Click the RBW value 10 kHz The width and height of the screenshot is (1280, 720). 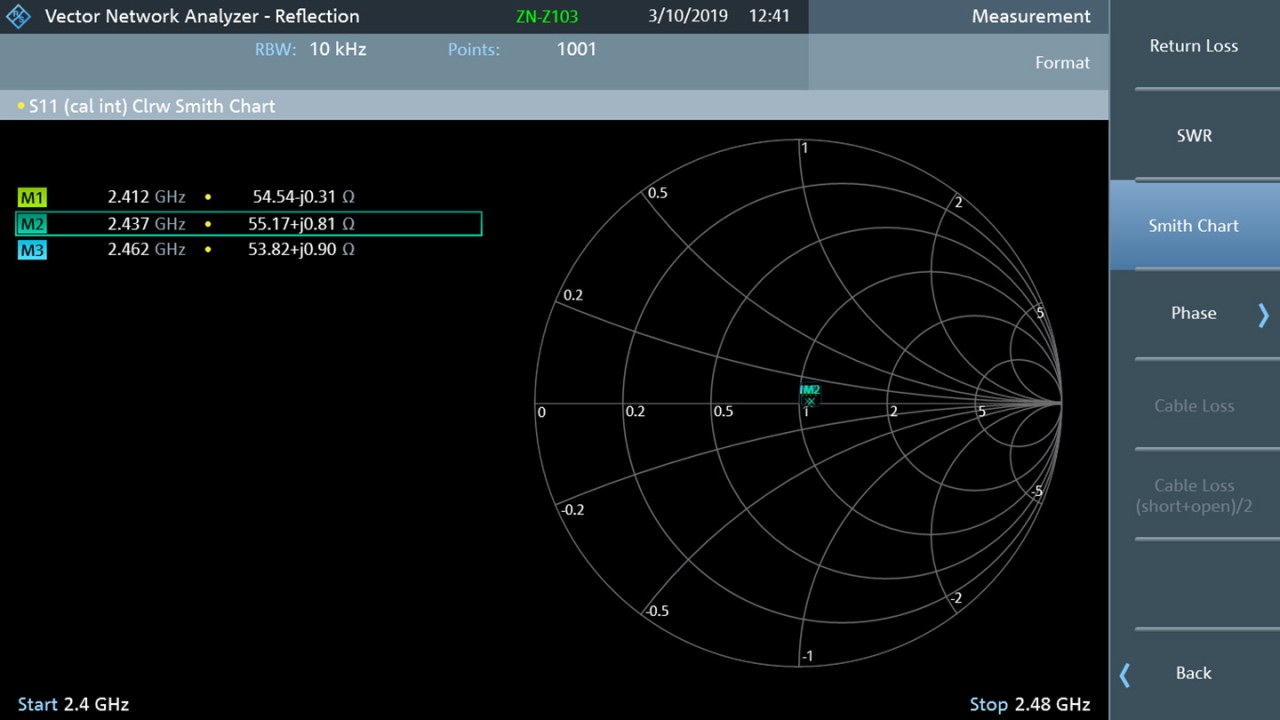[x=338, y=49]
